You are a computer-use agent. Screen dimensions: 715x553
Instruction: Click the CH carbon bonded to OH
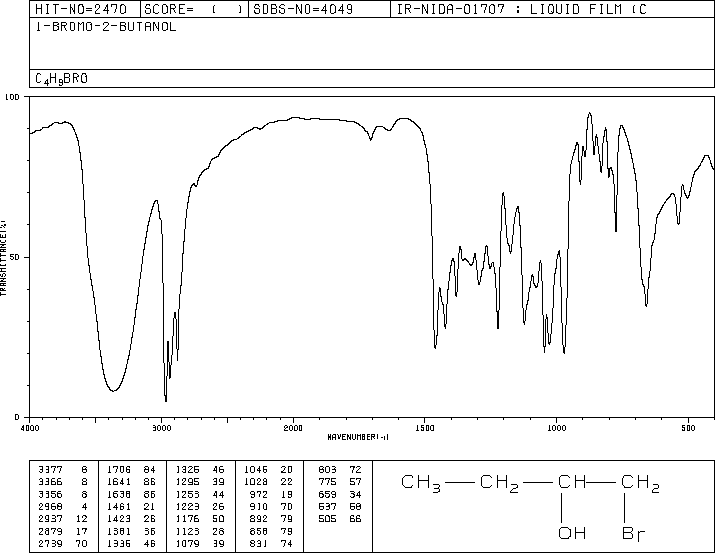572,481
